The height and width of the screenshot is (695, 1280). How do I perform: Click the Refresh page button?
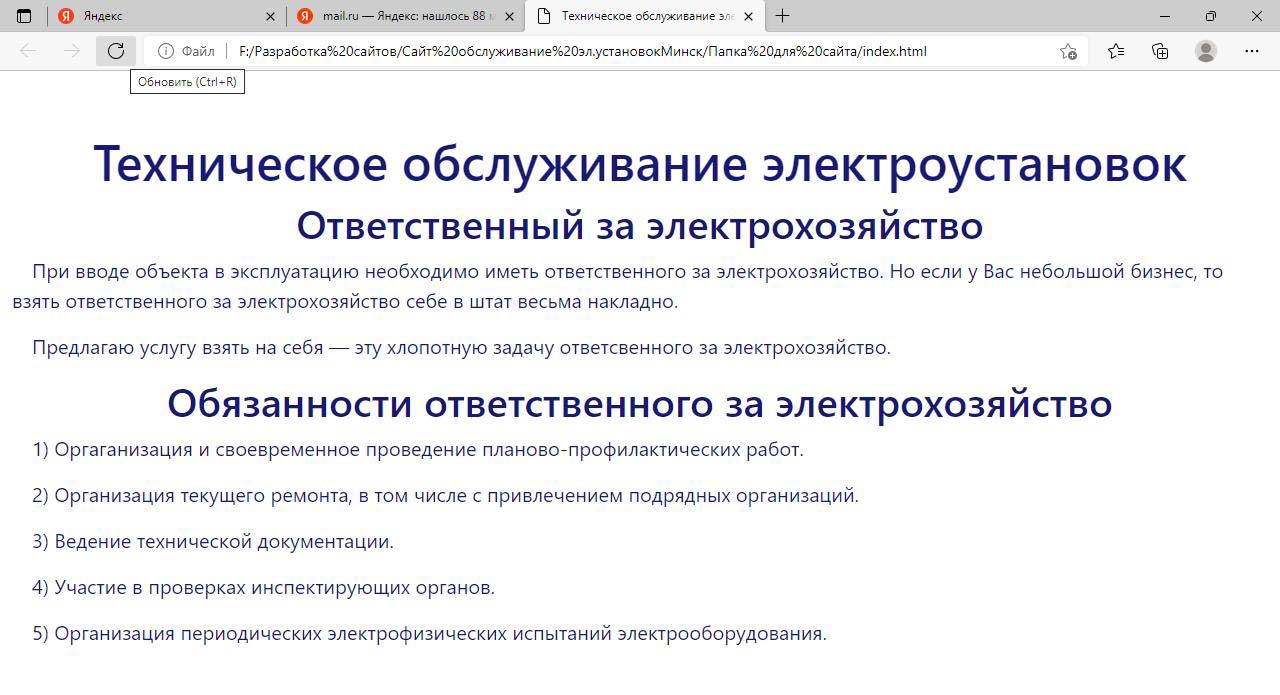click(x=116, y=51)
